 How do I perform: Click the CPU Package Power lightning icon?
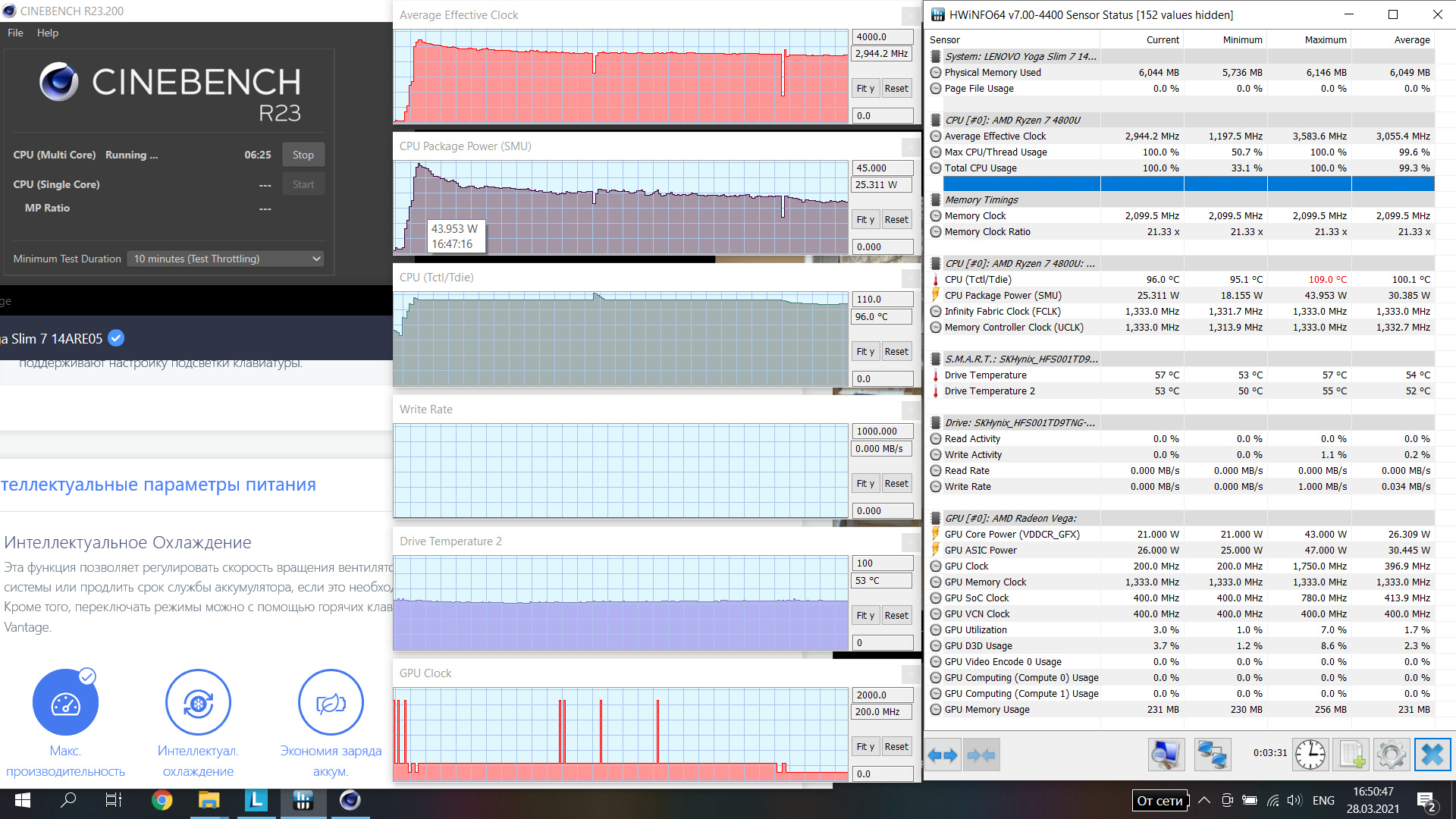(936, 296)
